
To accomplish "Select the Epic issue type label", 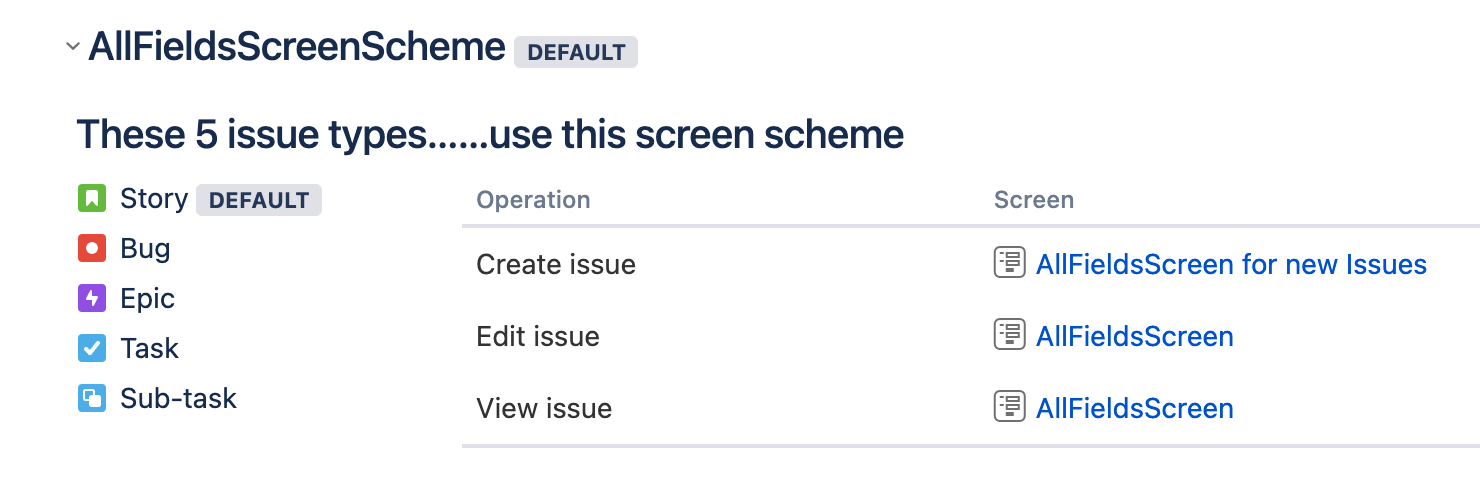I will pyautogui.click(x=147, y=299).
